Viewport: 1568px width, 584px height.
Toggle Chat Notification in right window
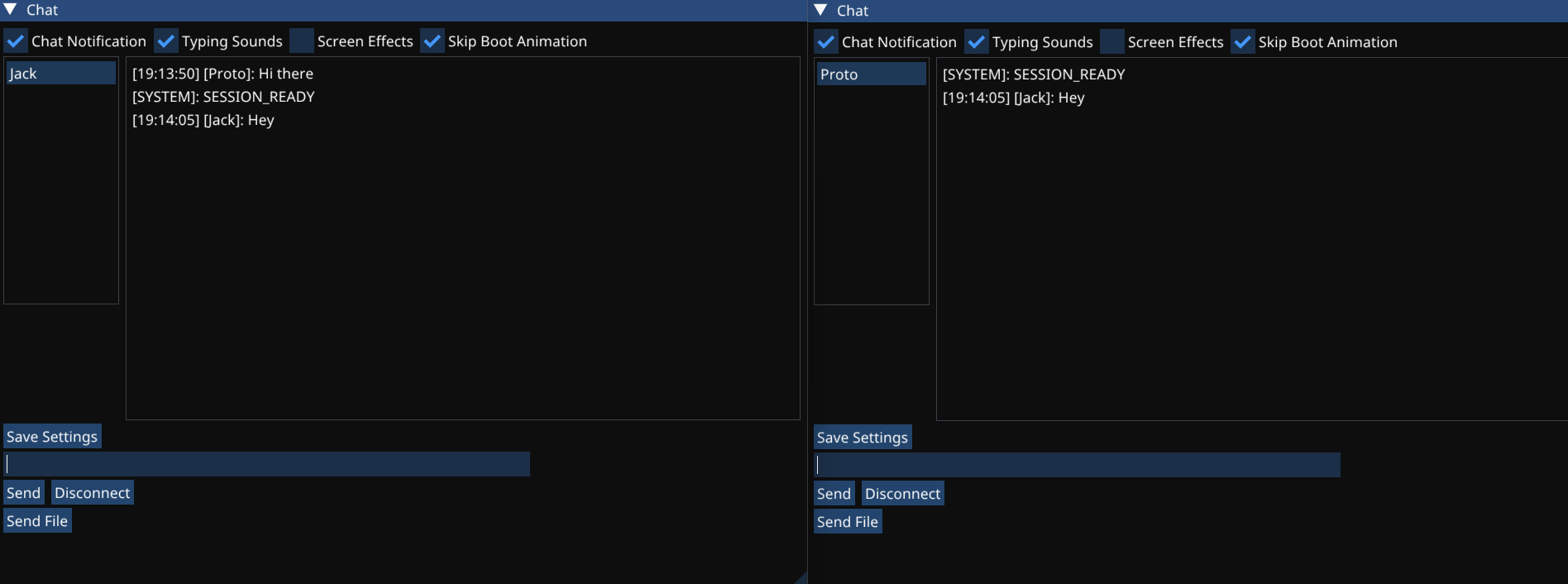(826, 42)
